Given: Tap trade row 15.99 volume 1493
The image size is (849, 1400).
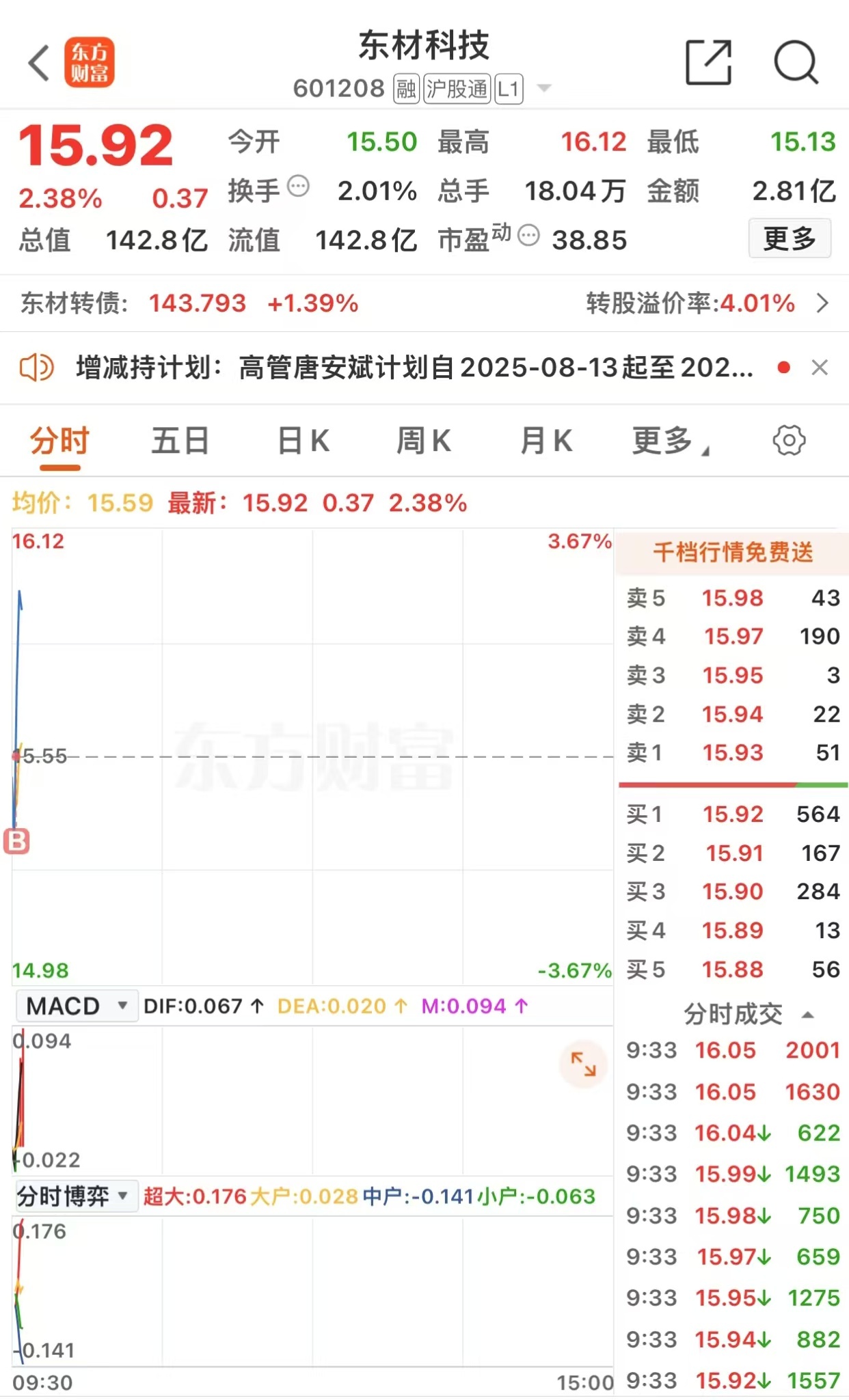Looking at the screenshot, I should pyautogui.click(x=733, y=1174).
